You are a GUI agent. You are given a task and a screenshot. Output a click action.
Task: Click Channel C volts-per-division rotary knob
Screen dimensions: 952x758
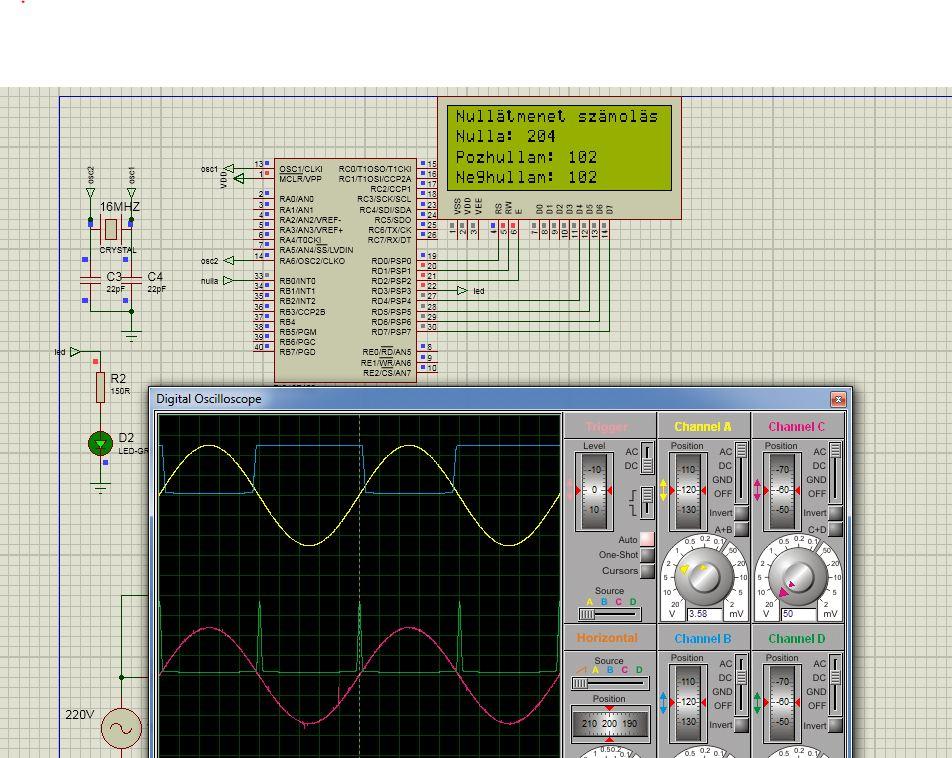click(798, 576)
